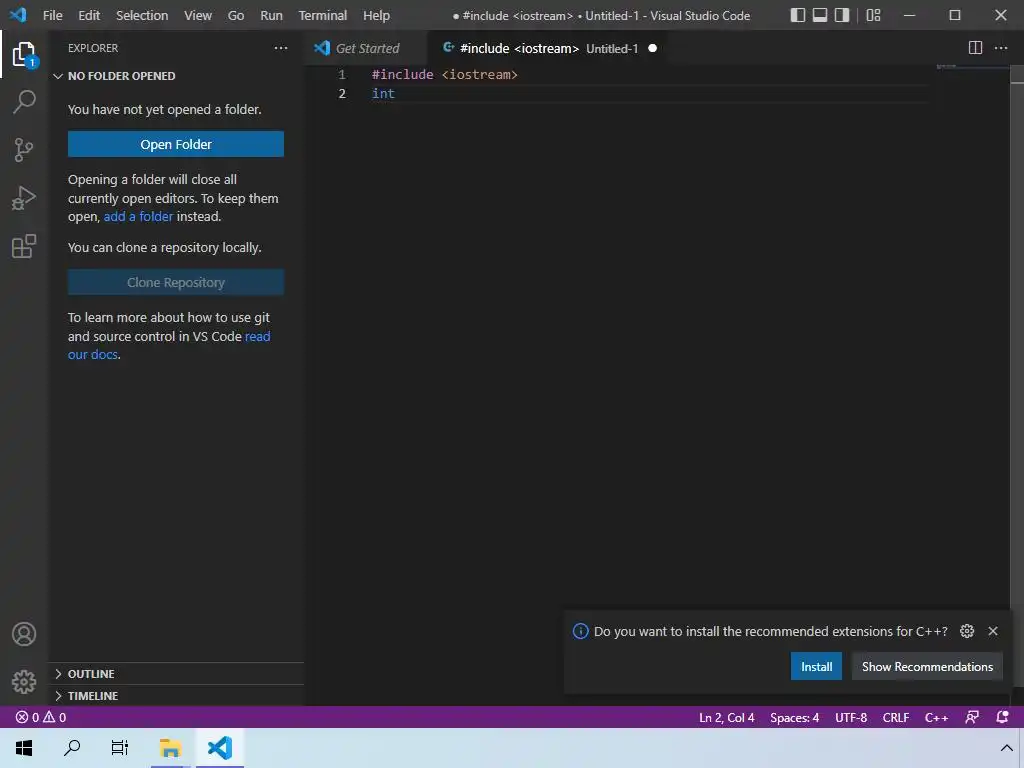Open the Run menu
Screen dimensions: 1024x768
(271, 15)
